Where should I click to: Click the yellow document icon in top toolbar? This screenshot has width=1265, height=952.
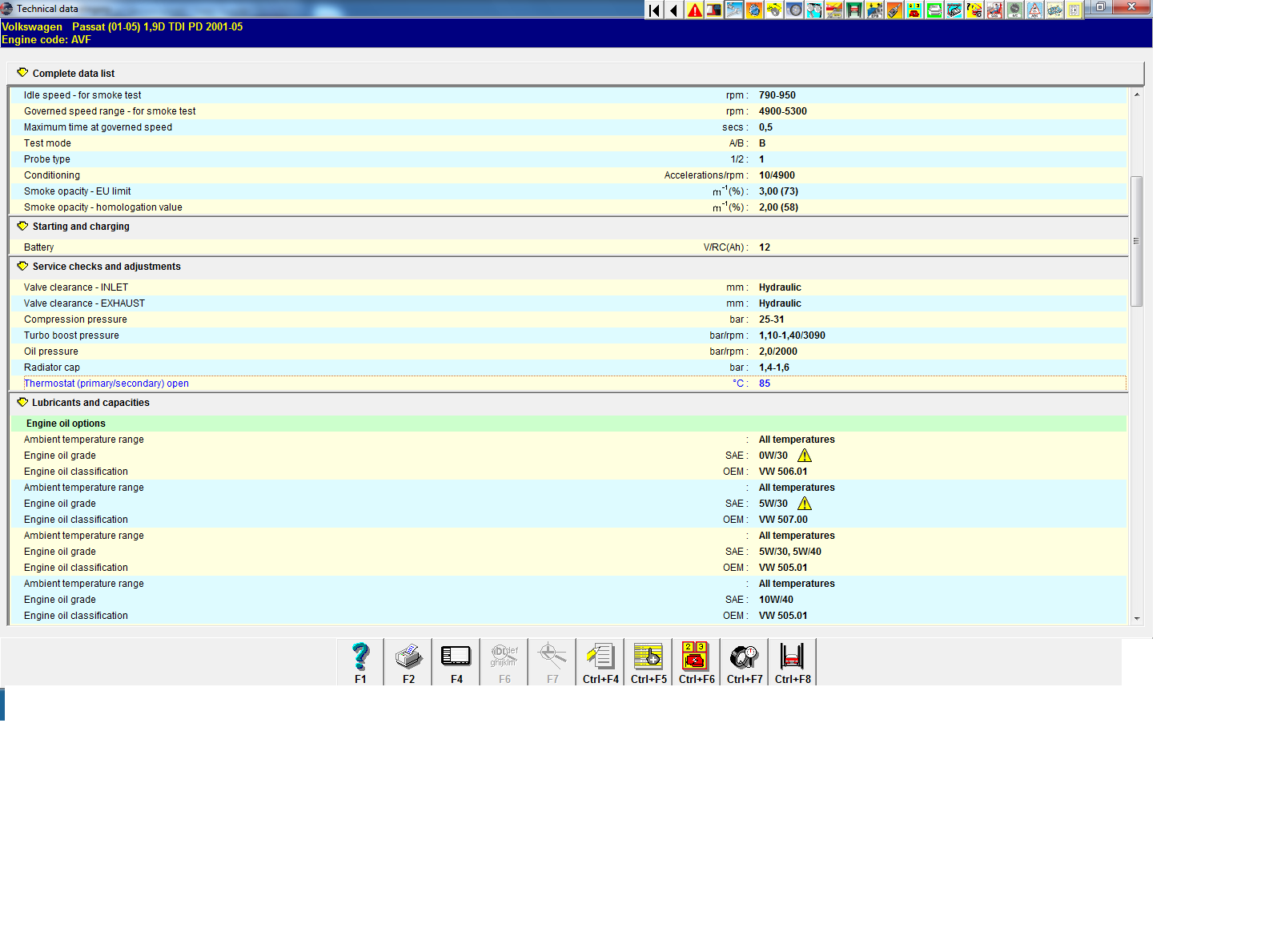click(1074, 10)
